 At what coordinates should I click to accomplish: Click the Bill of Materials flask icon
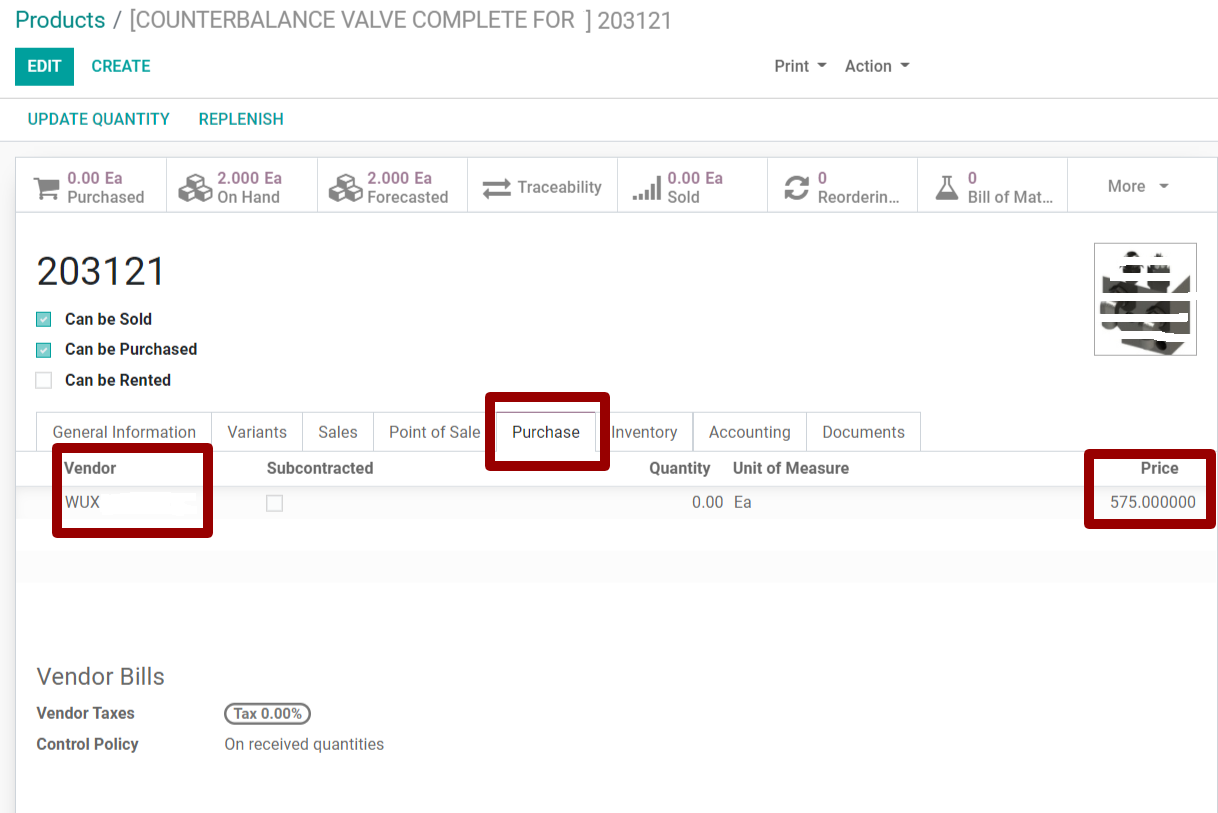coord(946,188)
